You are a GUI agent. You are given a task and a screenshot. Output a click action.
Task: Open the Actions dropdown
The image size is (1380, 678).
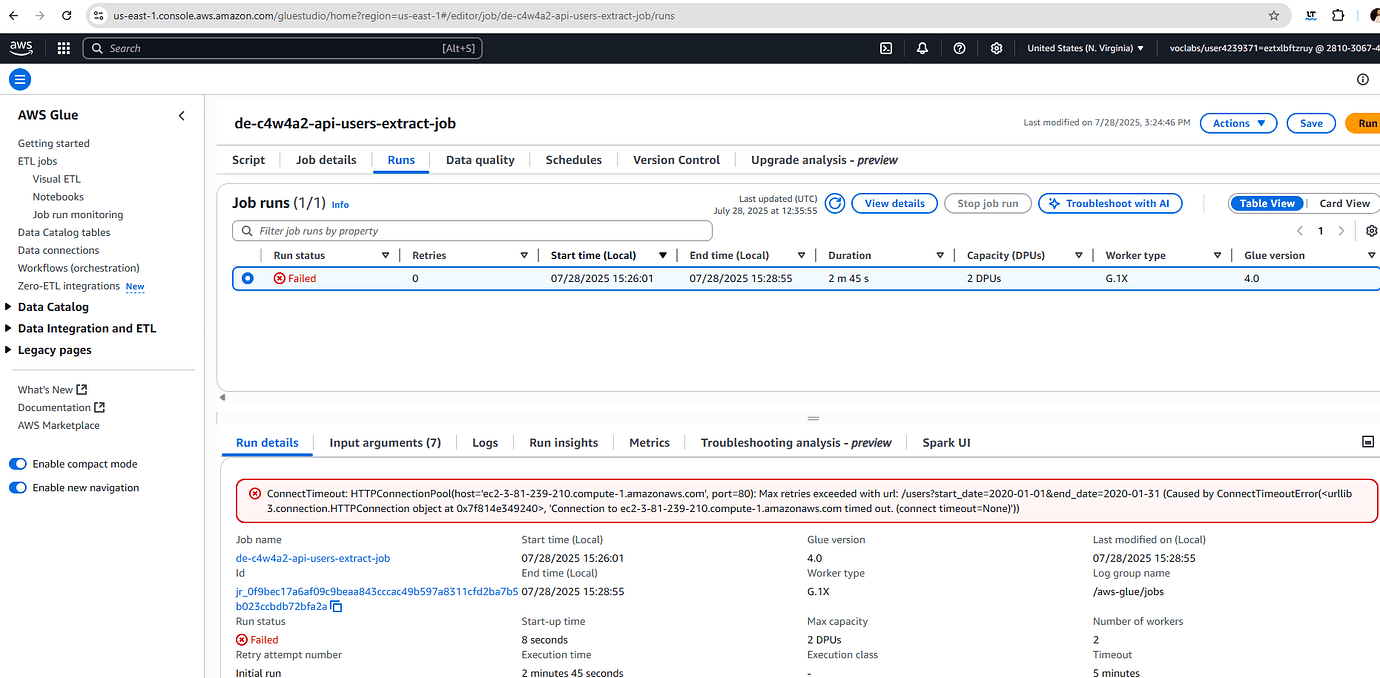coord(1238,122)
